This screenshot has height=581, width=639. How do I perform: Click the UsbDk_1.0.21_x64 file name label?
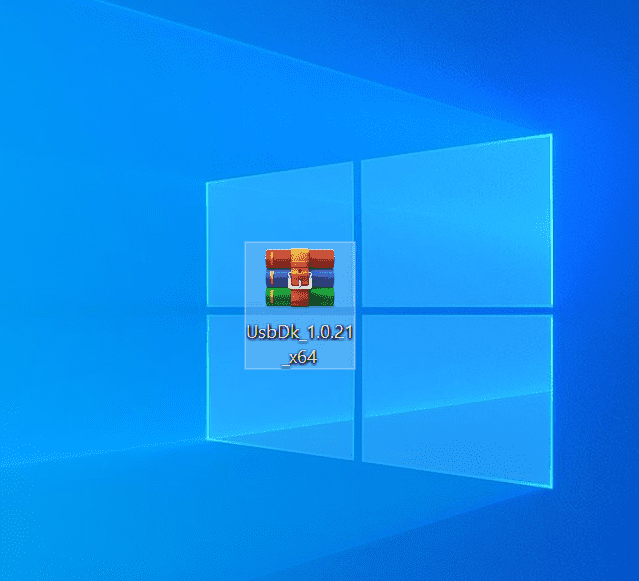pyautogui.click(x=300, y=345)
